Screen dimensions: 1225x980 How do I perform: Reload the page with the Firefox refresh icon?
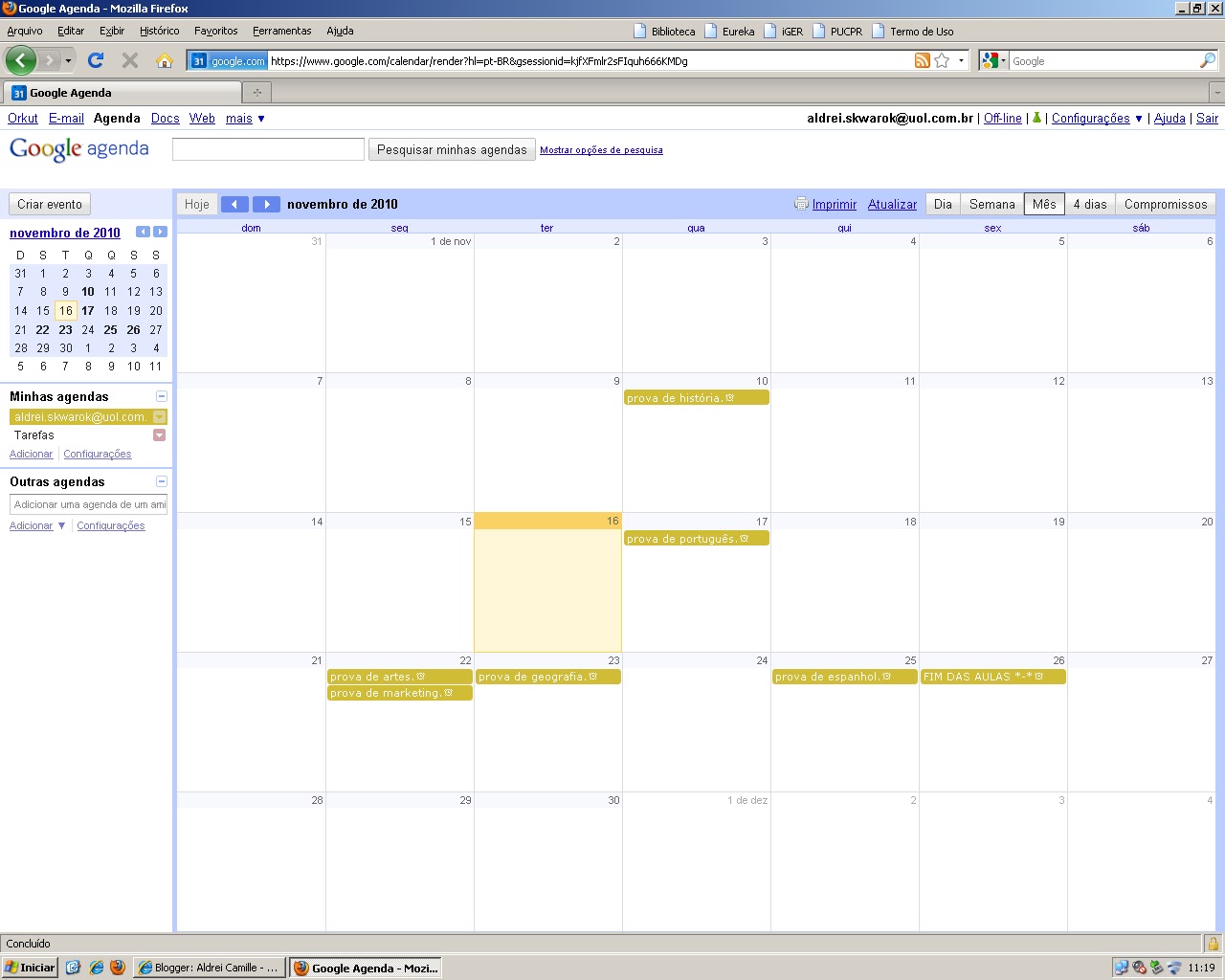click(x=95, y=60)
